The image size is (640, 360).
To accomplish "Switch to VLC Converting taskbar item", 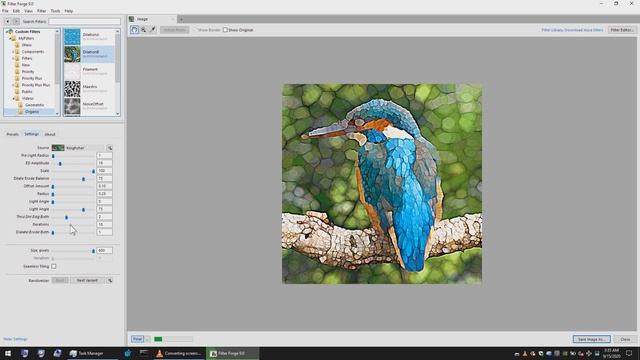I will pyautogui.click(x=179, y=353).
